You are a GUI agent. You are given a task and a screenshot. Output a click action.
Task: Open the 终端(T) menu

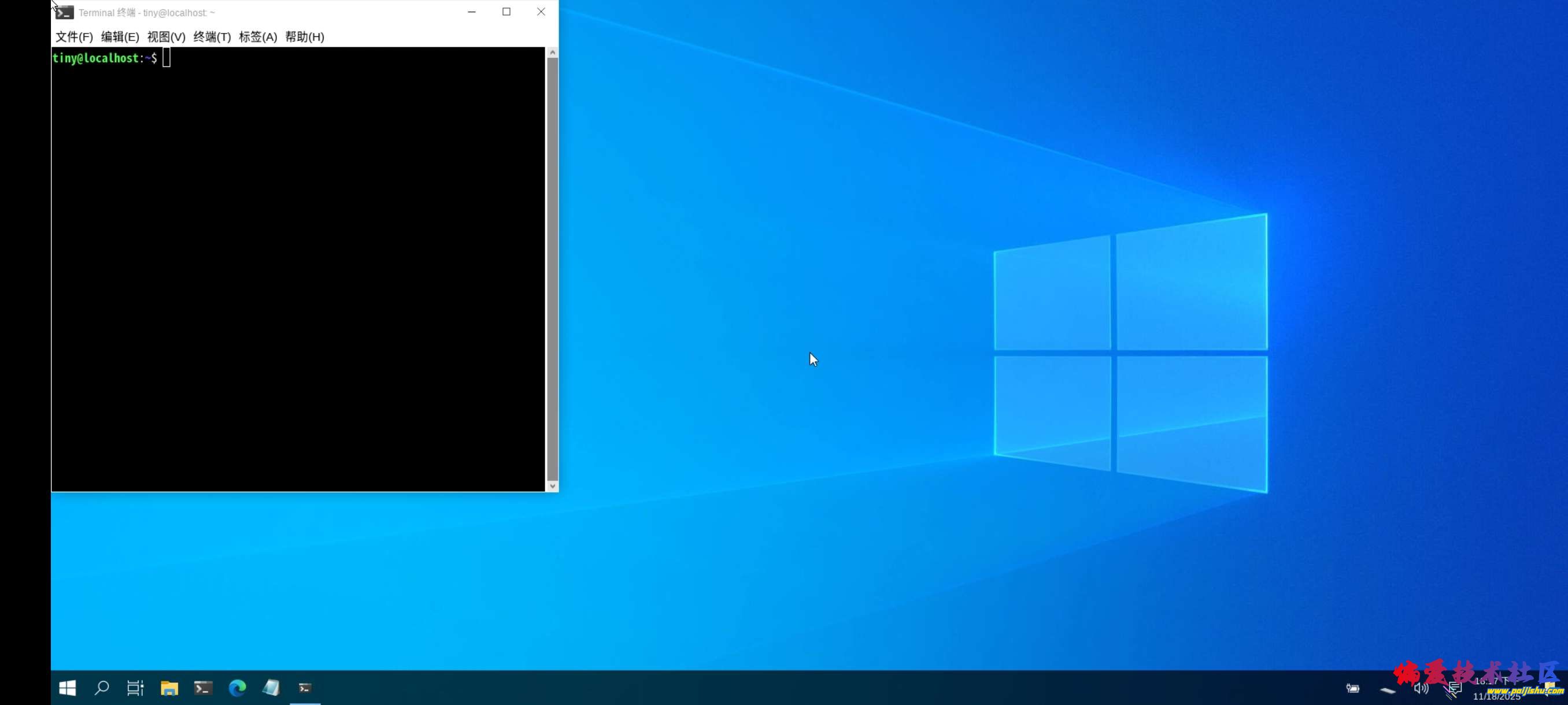212,37
